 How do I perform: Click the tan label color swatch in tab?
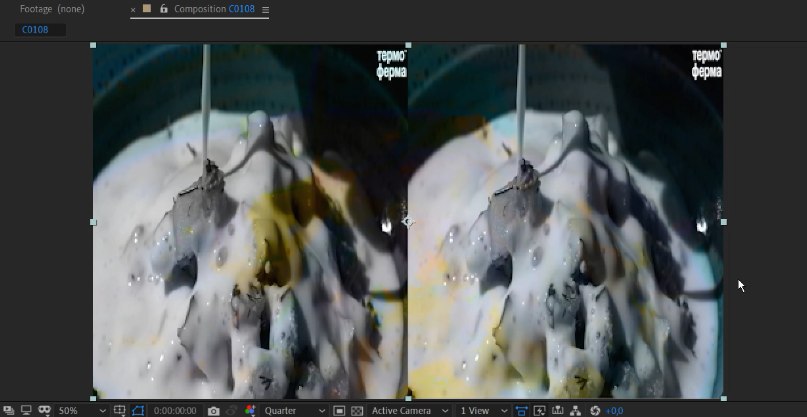(147, 8)
